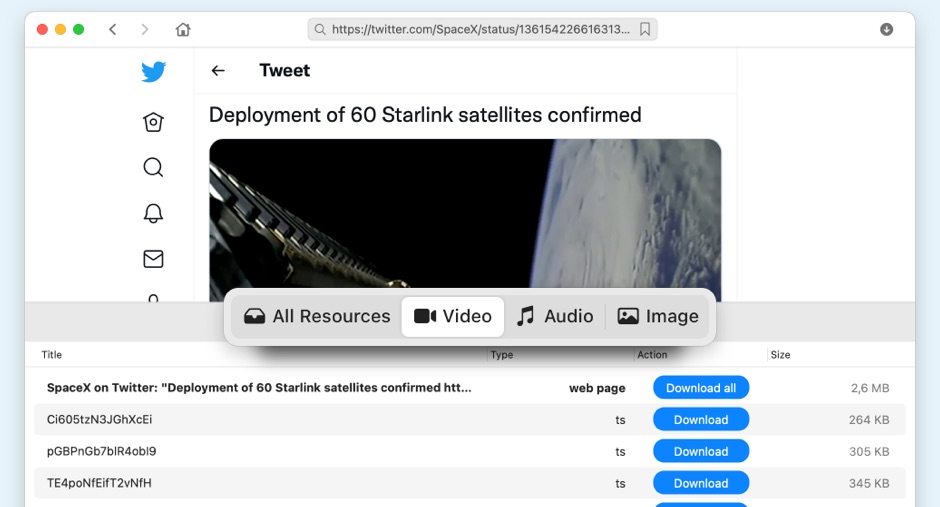Go forward with the browser forward arrow
Viewport: 940px width, 507px height.
point(144,29)
